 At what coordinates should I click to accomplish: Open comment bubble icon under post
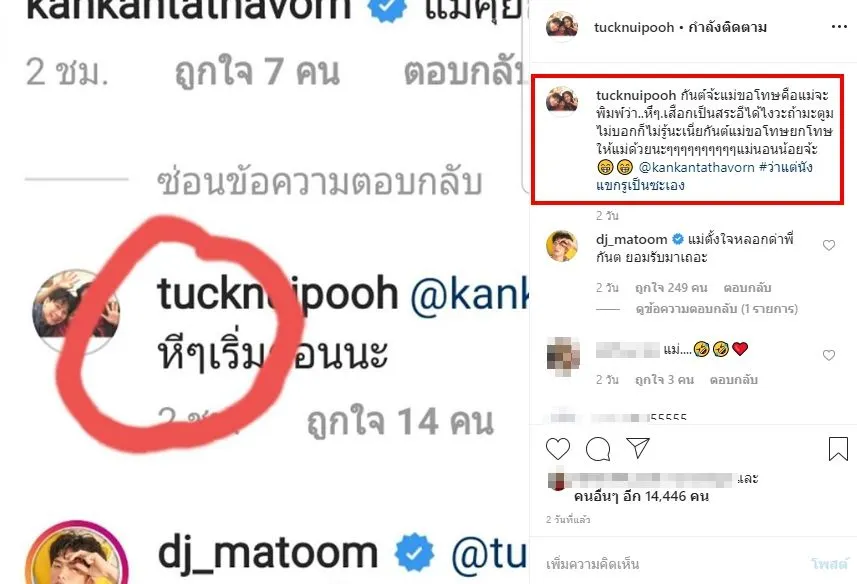click(x=598, y=449)
